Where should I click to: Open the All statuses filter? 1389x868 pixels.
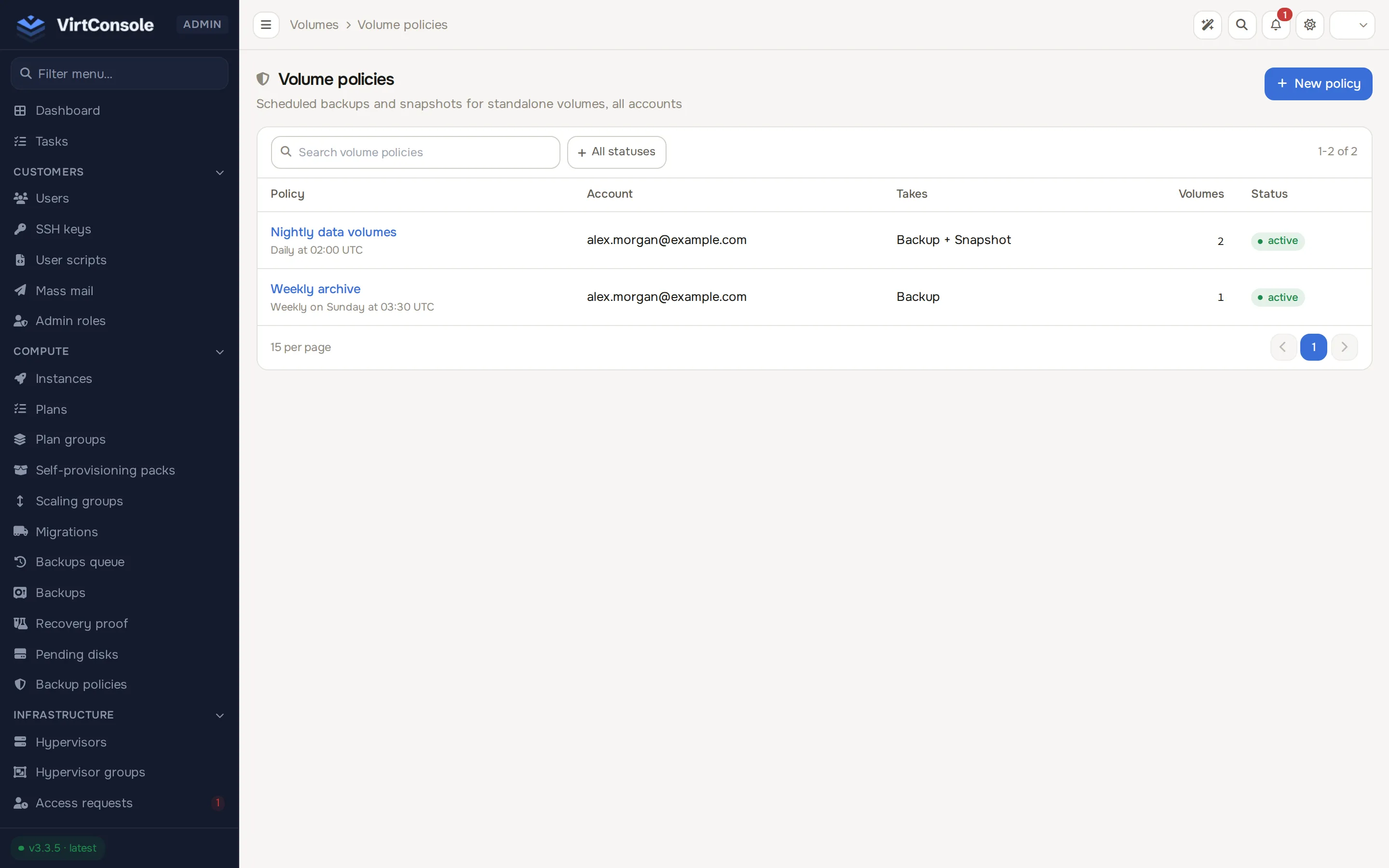[616, 152]
